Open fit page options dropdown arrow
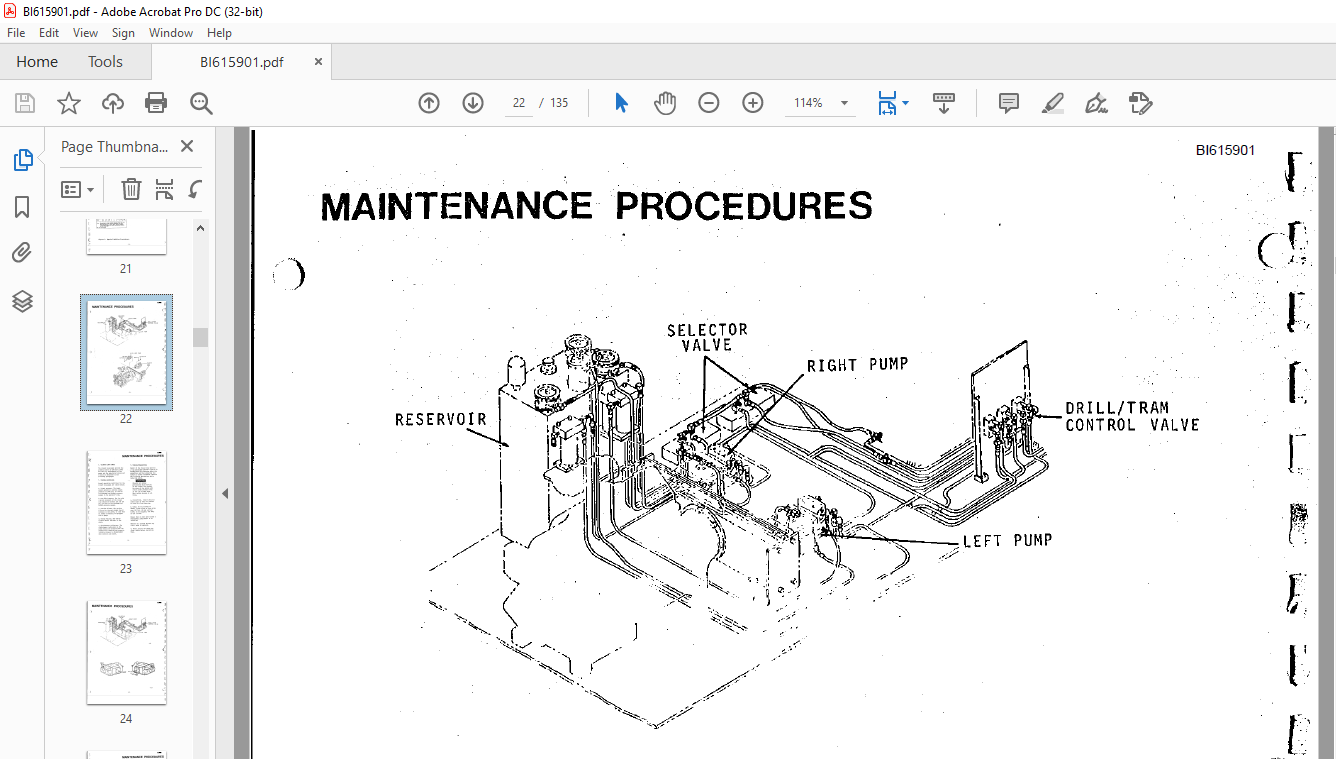1336x759 pixels. click(906, 103)
